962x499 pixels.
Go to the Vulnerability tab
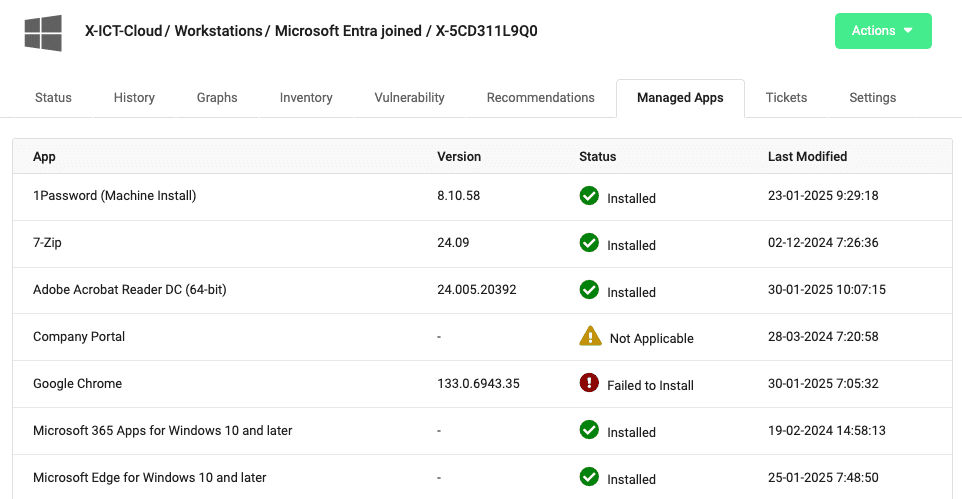[409, 98]
